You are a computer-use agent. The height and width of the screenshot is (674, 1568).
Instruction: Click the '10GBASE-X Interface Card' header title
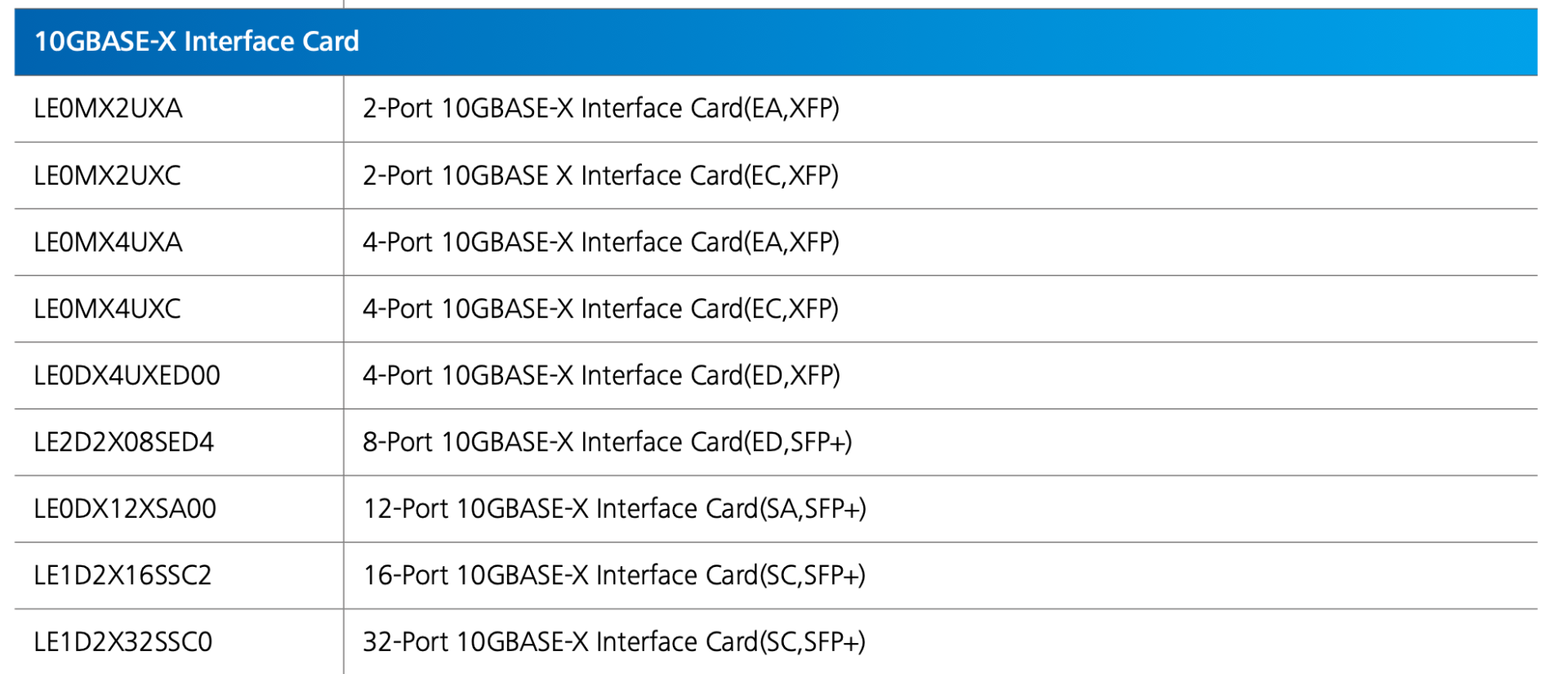196,42
